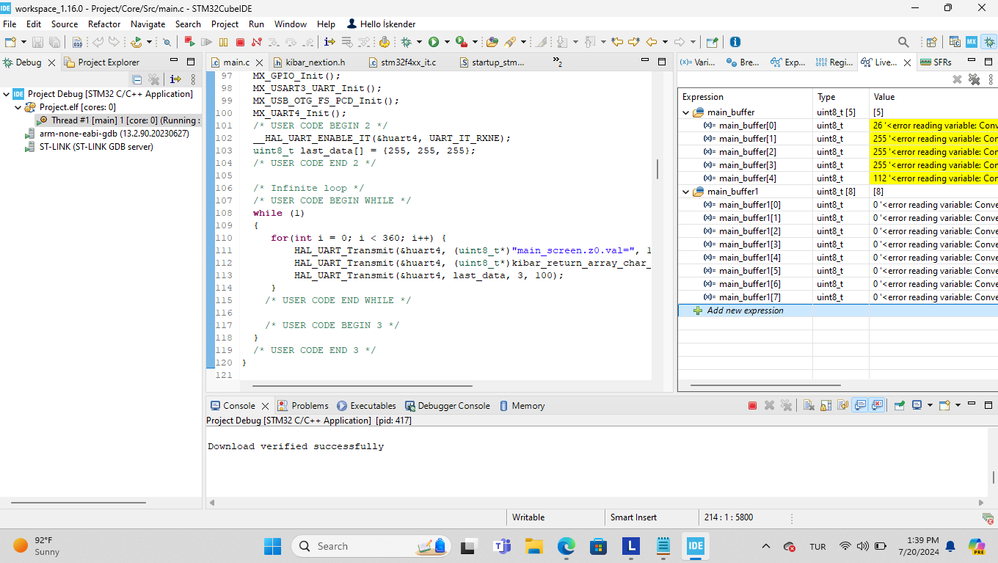
Task: Show hidden editor tabs list
Action: point(557,62)
